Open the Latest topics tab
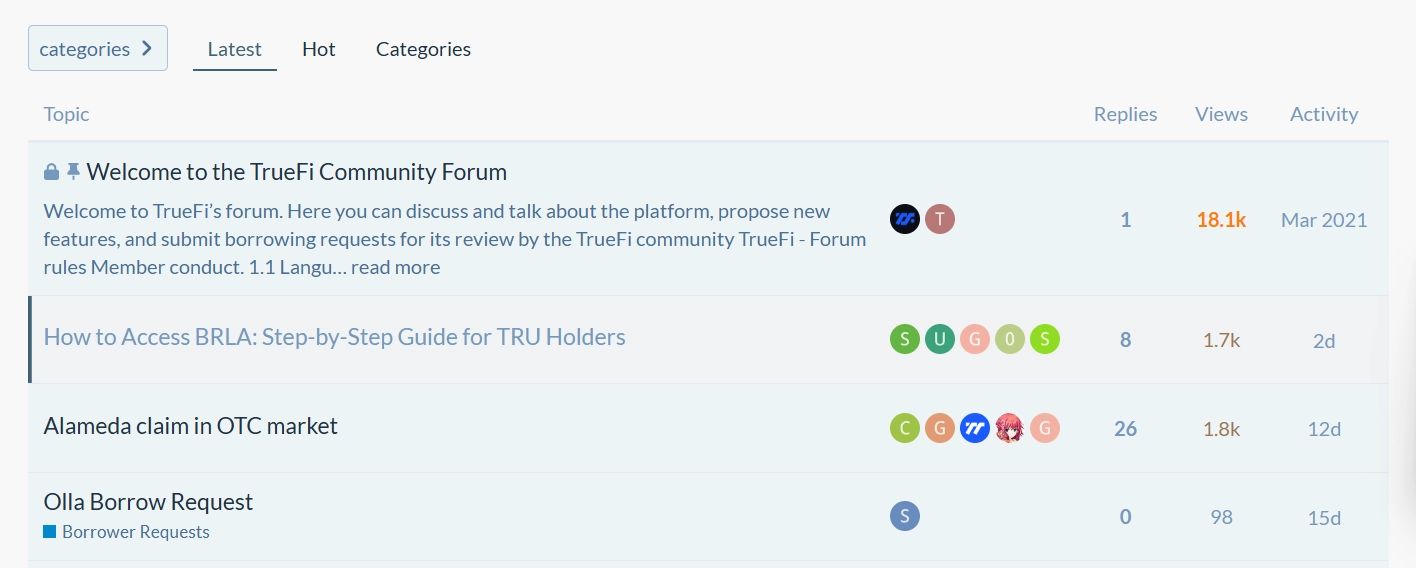1416x568 pixels. coord(234,49)
